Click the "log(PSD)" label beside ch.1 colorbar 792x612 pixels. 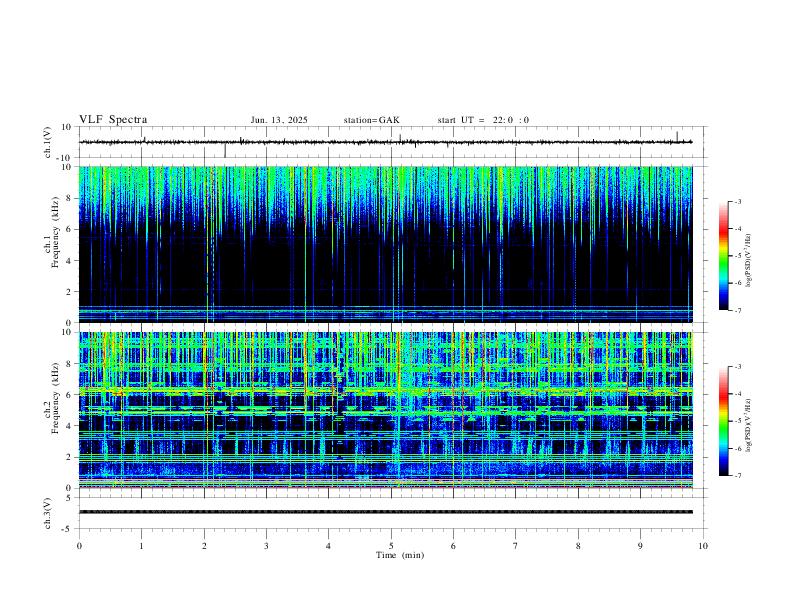749,261
